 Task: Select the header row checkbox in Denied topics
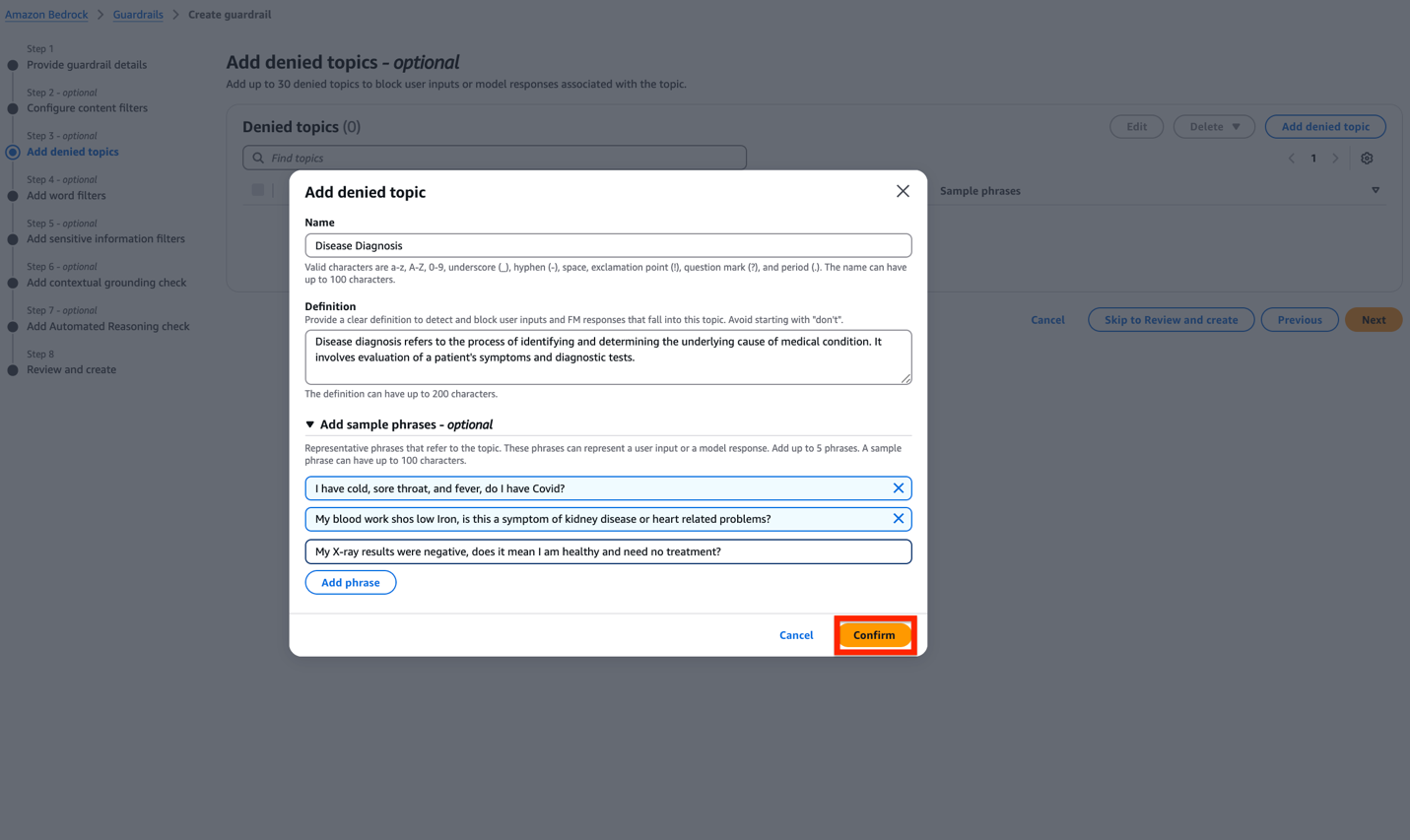point(257,189)
